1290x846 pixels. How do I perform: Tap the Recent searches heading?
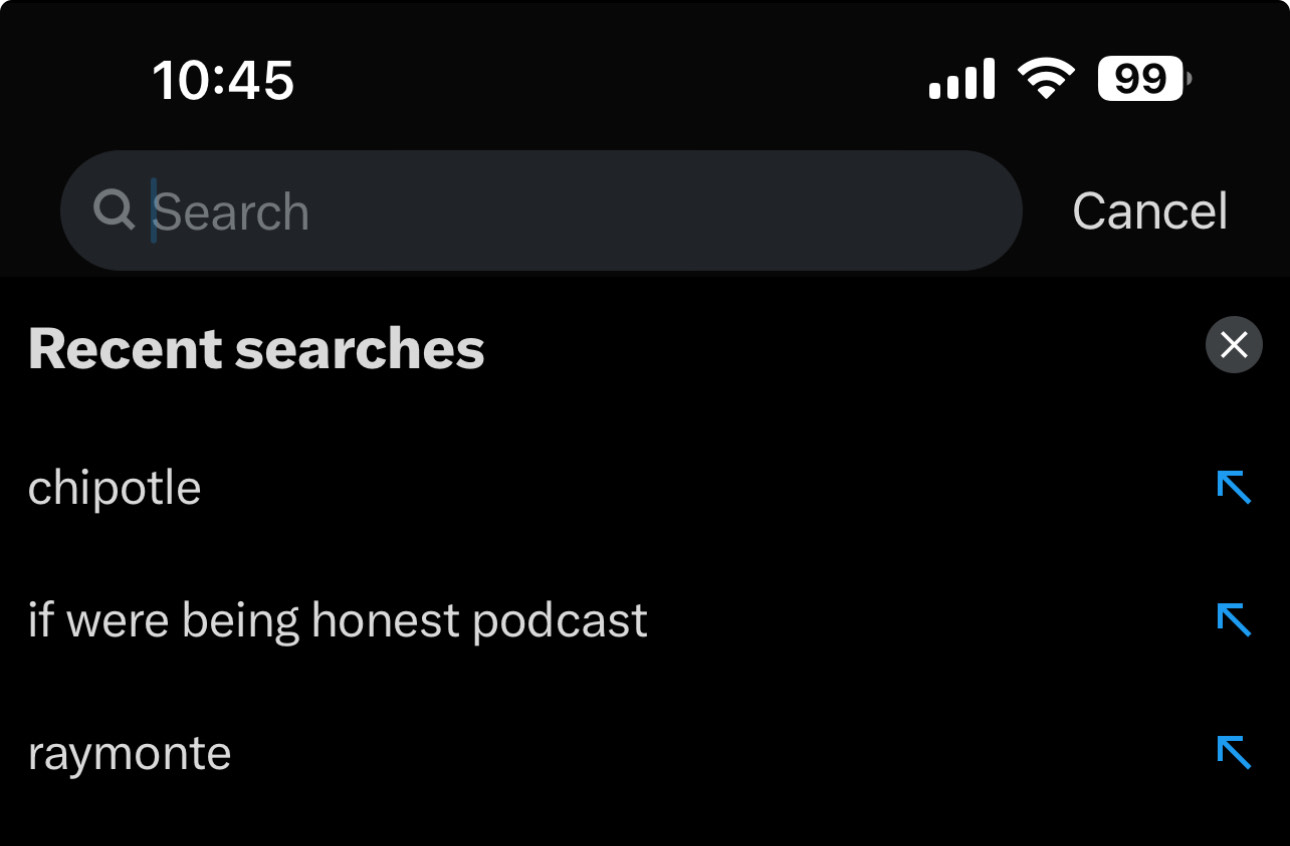pos(256,349)
